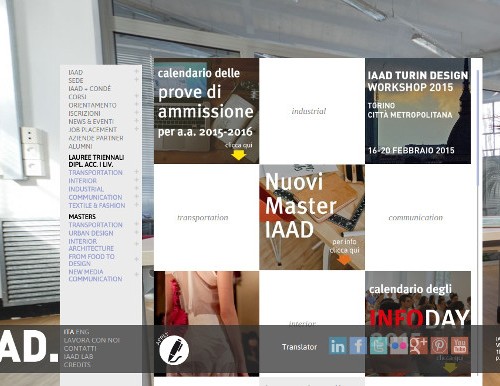500x386 pixels.
Task: Expand the CORSI menu plus sign
Action: (136, 96)
